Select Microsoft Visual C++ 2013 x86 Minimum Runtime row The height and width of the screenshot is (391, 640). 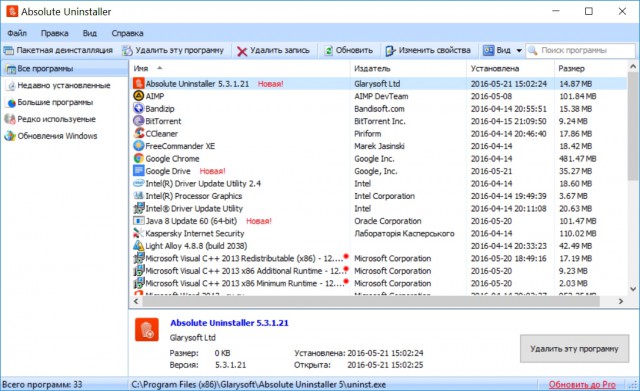(379, 283)
